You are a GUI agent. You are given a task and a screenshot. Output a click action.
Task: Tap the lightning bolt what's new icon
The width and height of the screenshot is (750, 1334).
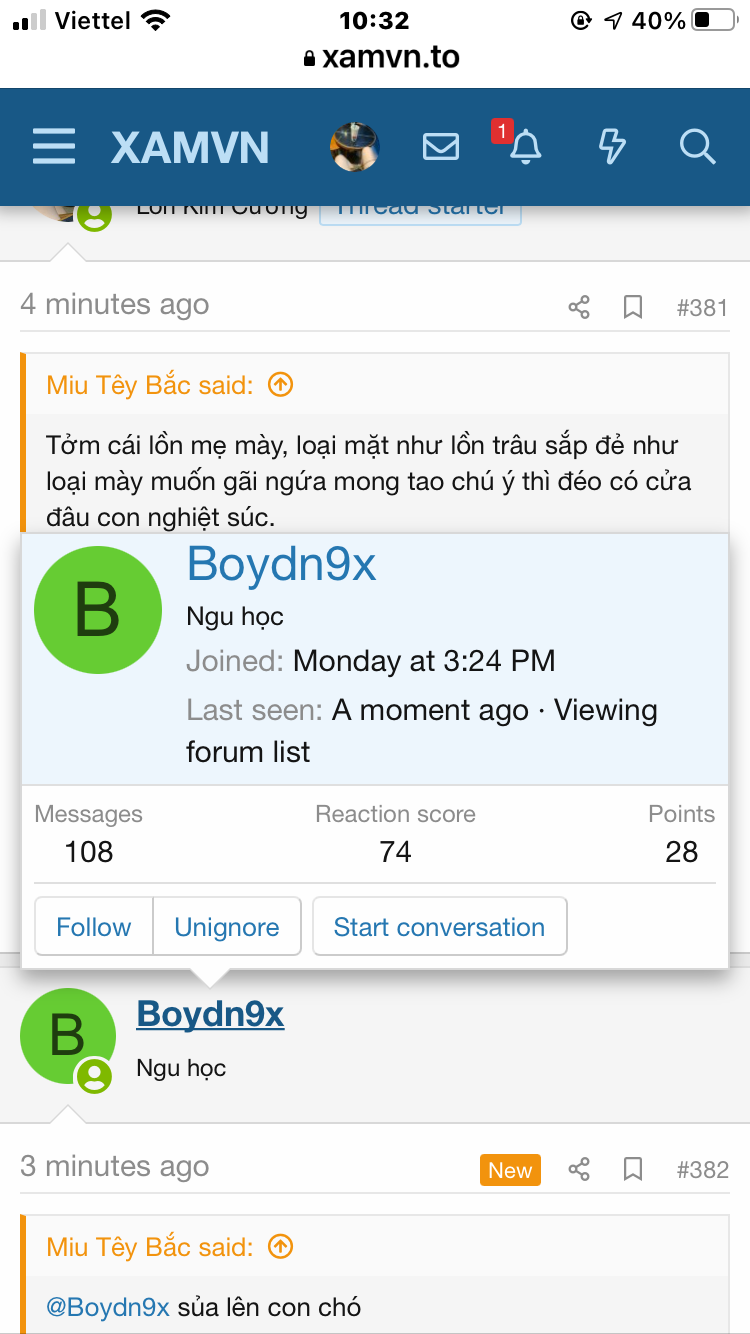click(611, 147)
